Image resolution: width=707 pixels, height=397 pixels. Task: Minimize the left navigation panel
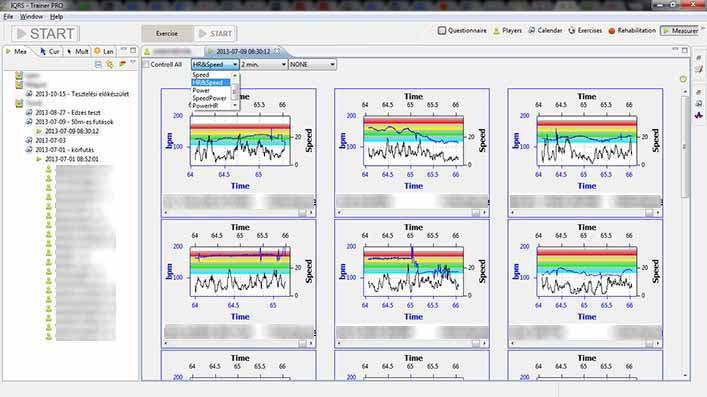coord(124,50)
